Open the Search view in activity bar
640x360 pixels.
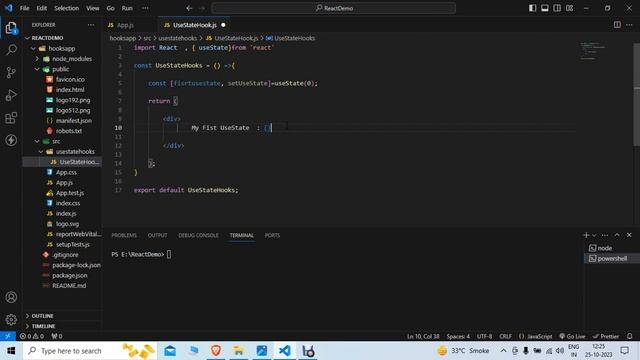click(11, 50)
